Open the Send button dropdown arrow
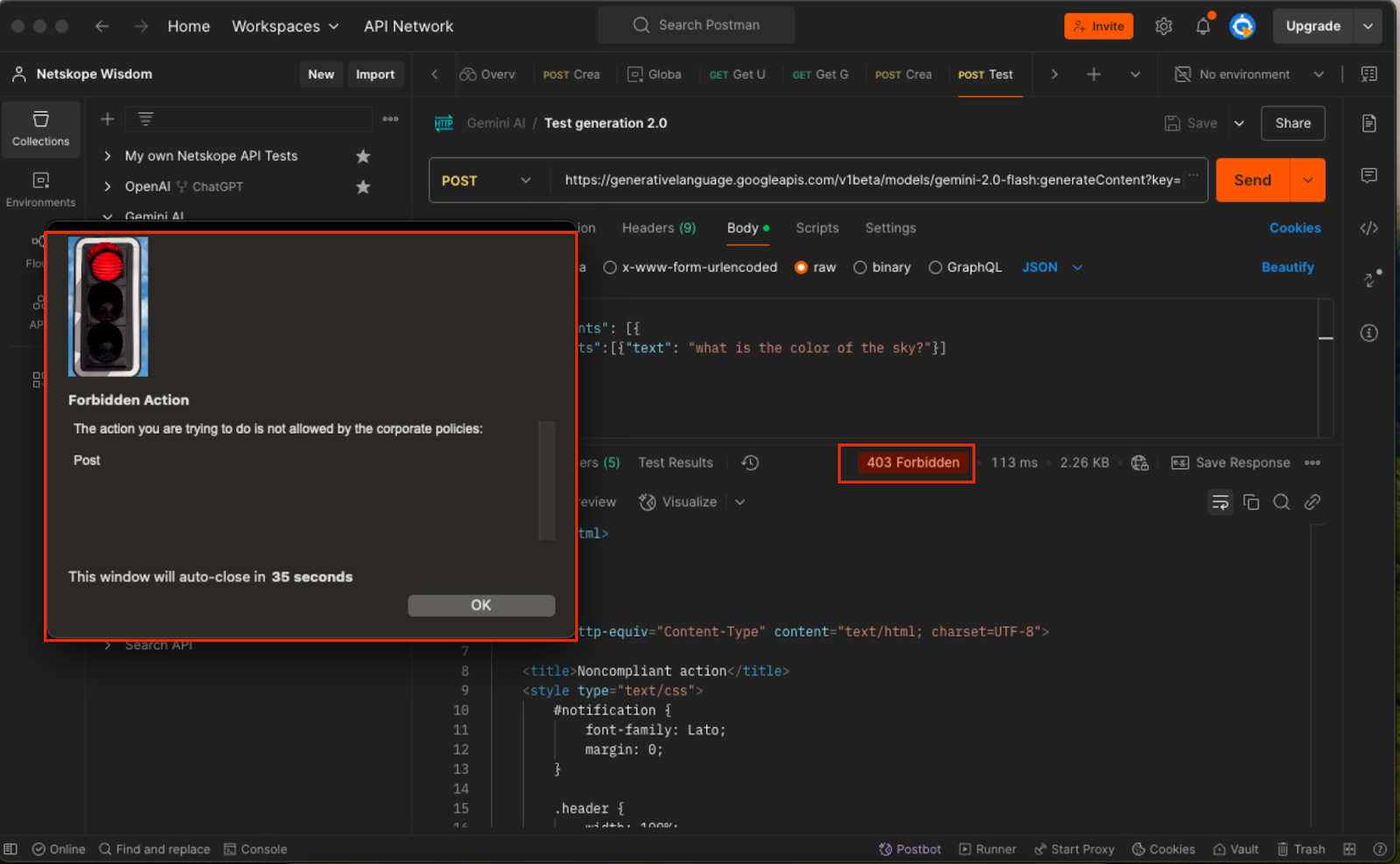This screenshot has height=864, width=1400. point(1308,180)
